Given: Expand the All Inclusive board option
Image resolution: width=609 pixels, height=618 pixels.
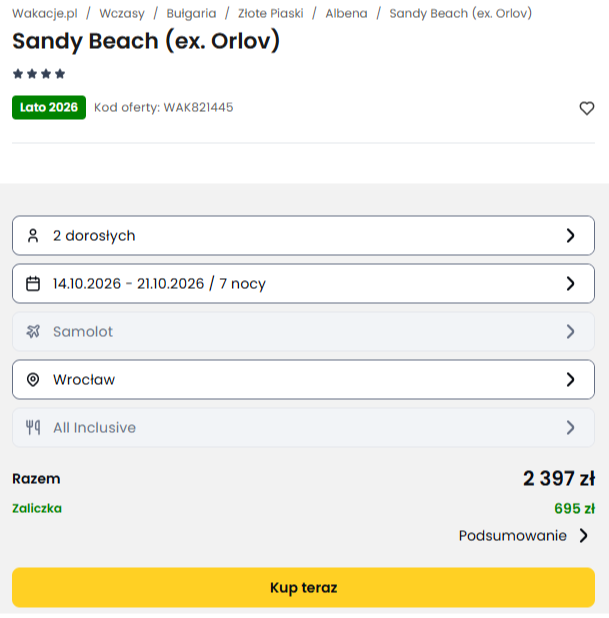Looking at the screenshot, I should point(570,428).
